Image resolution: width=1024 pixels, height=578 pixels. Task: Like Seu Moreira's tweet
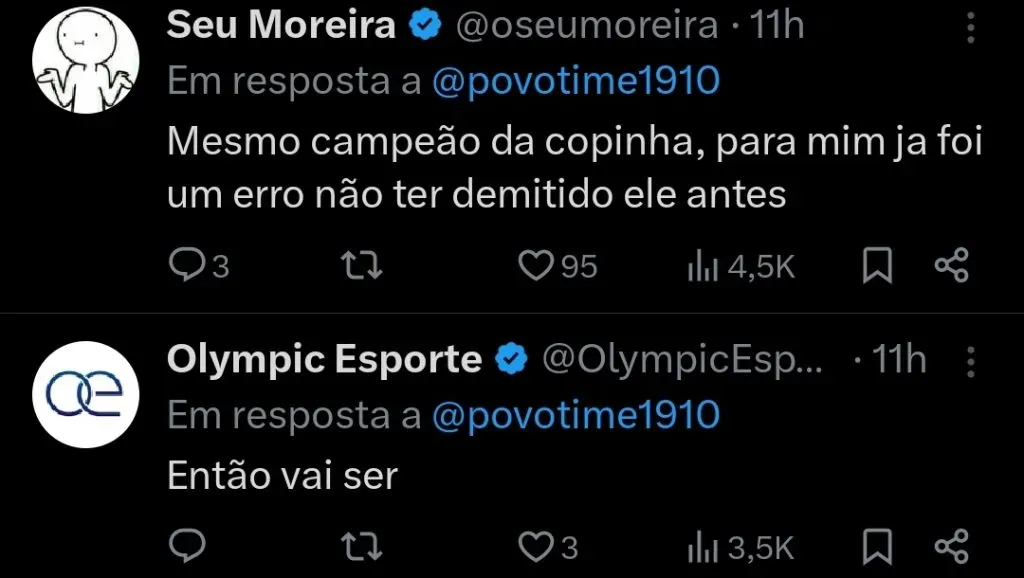pos(536,265)
